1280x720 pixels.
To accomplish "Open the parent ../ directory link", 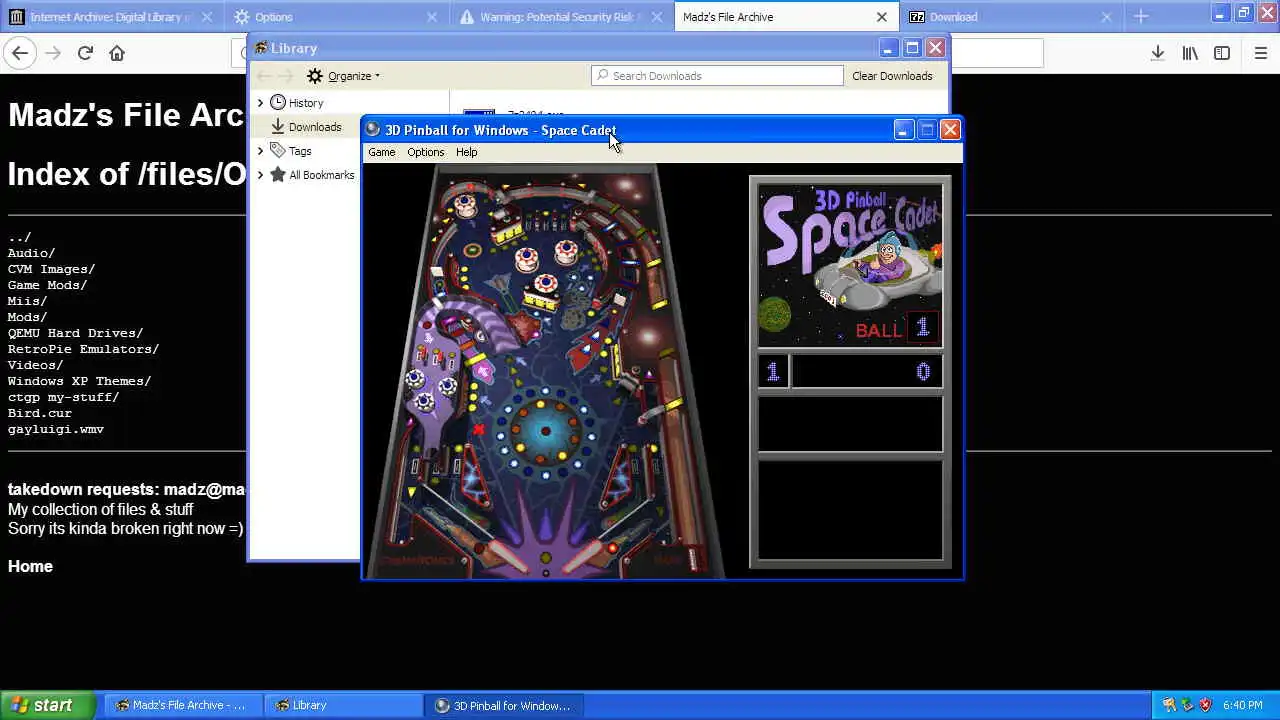I will pyautogui.click(x=19, y=237).
